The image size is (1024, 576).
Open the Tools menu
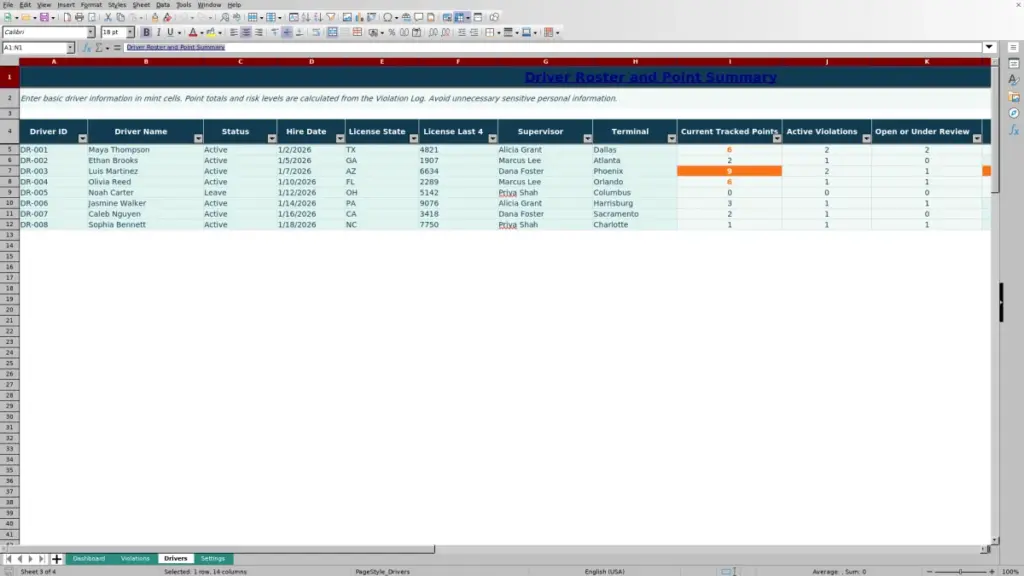pos(184,5)
